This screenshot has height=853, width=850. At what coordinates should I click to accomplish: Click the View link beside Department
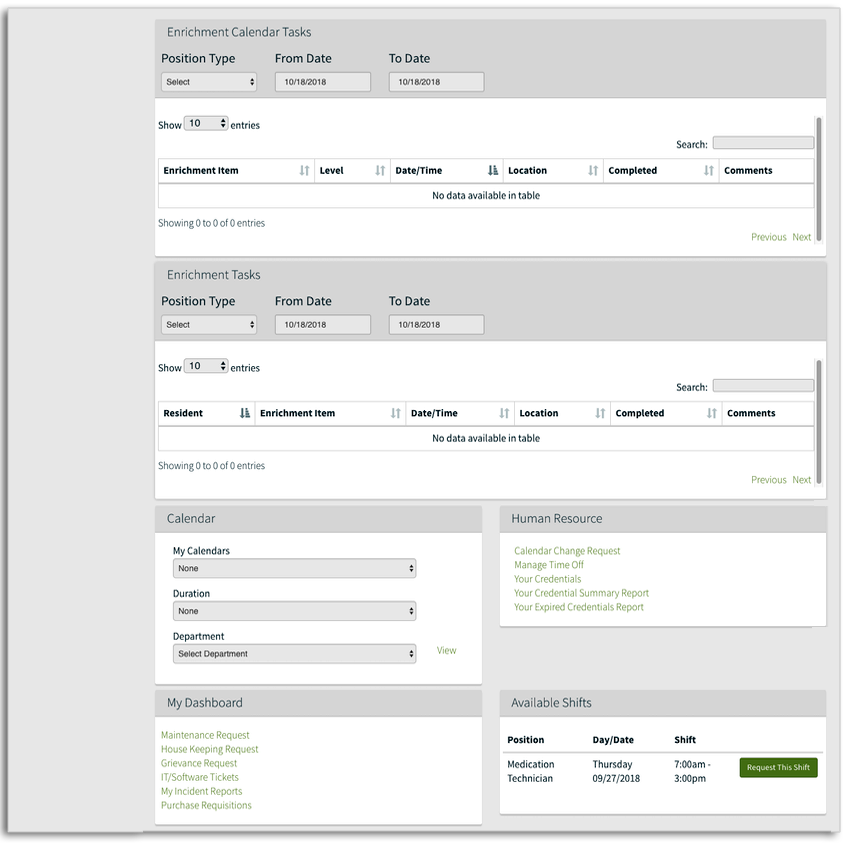[446, 650]
